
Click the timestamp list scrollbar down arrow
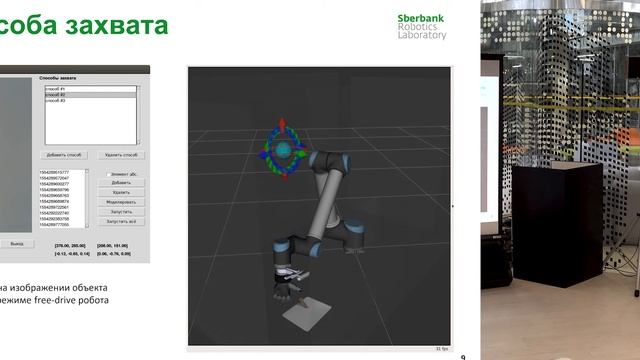point(87,226)
